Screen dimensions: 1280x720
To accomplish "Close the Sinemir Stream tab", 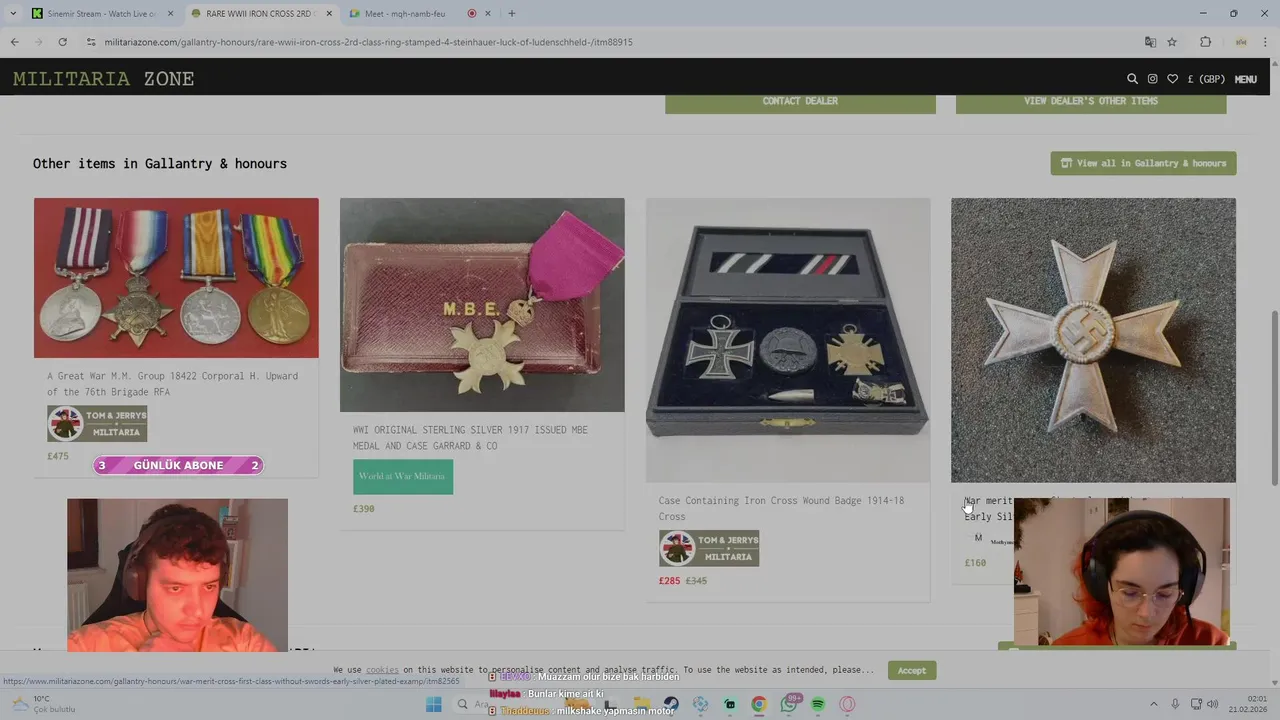I will point(170,14).
